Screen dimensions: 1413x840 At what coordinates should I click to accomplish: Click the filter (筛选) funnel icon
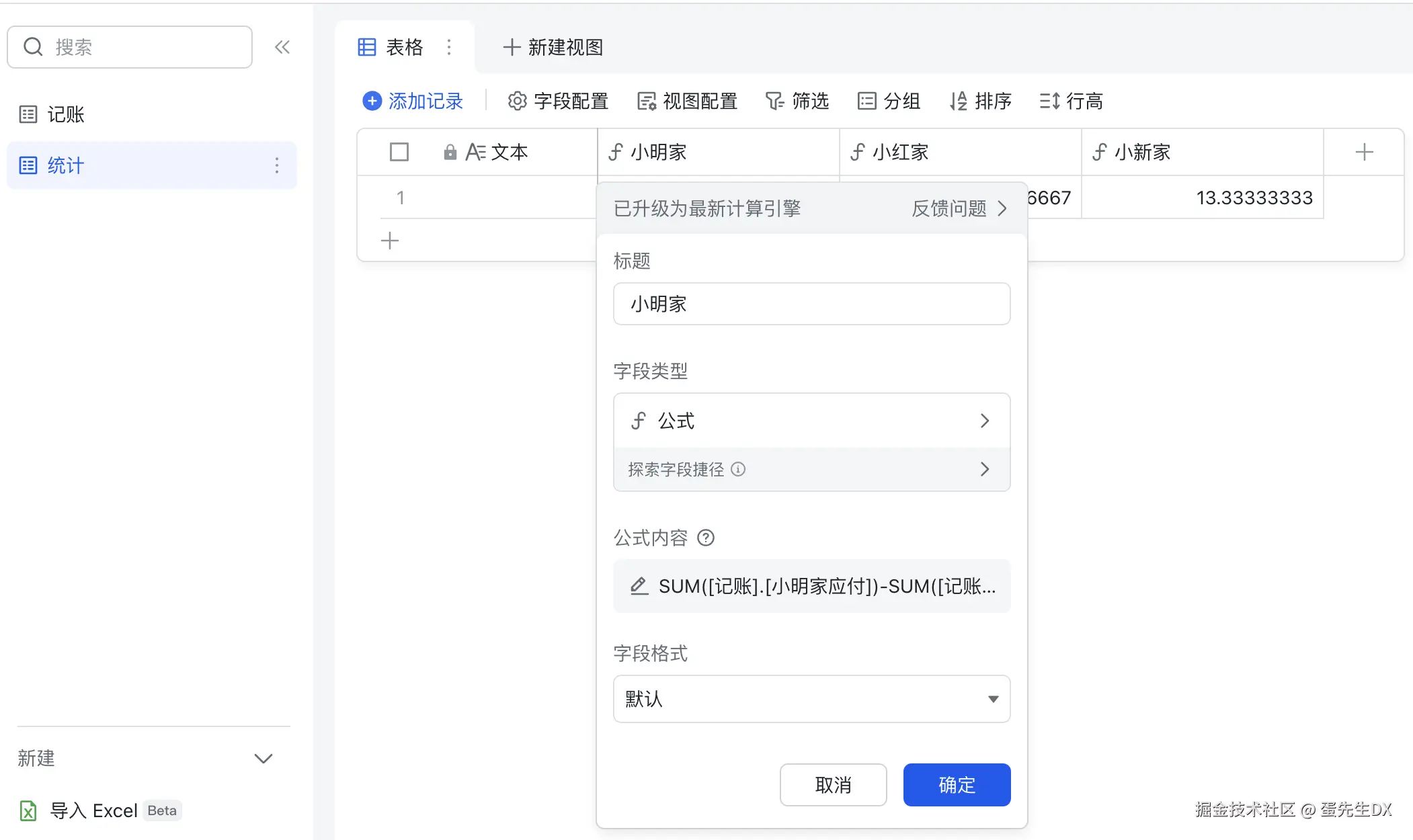(774, 101)
